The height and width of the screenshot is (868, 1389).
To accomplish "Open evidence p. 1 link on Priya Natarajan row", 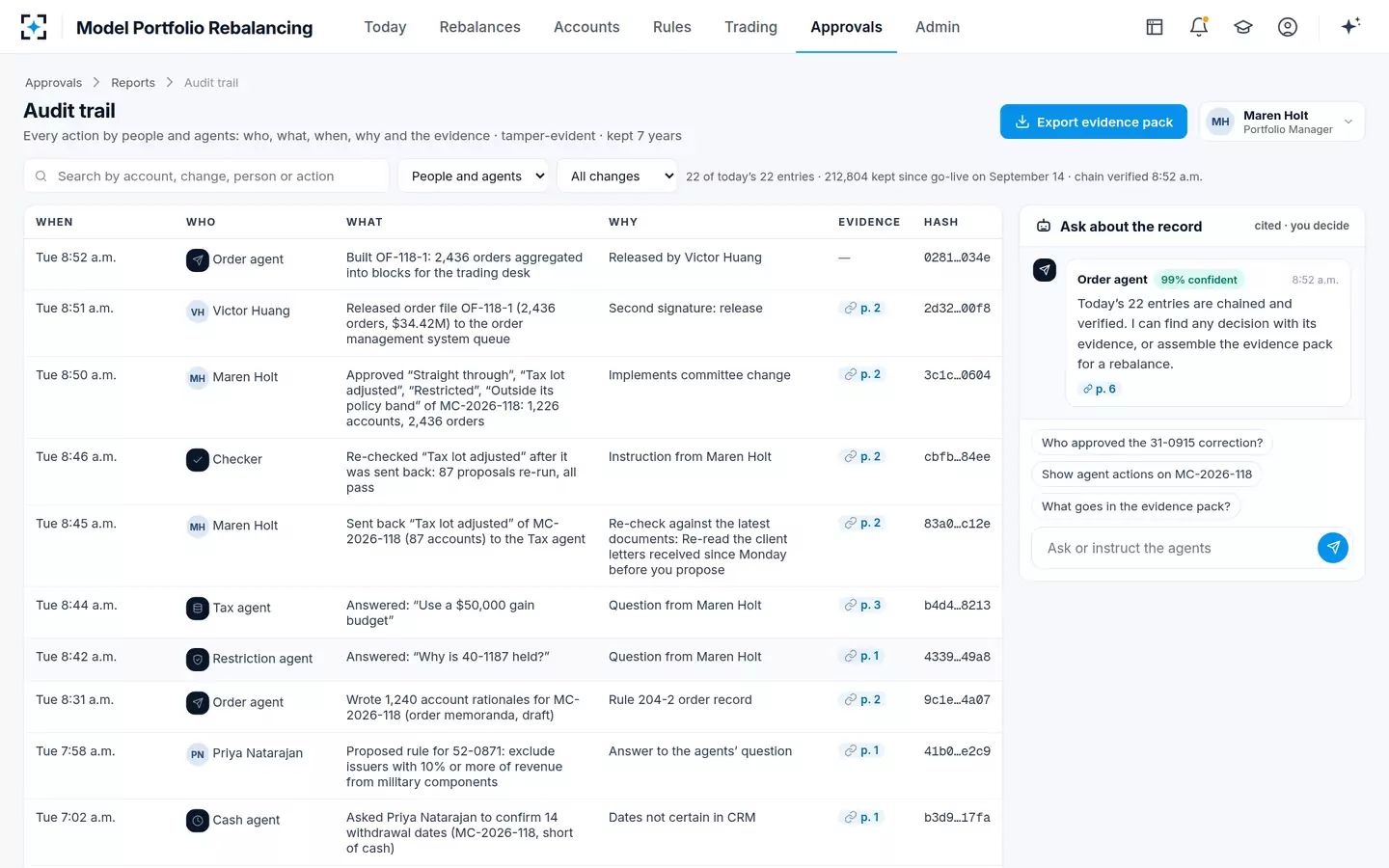I will pyautogui.click(x=863, y=751).
